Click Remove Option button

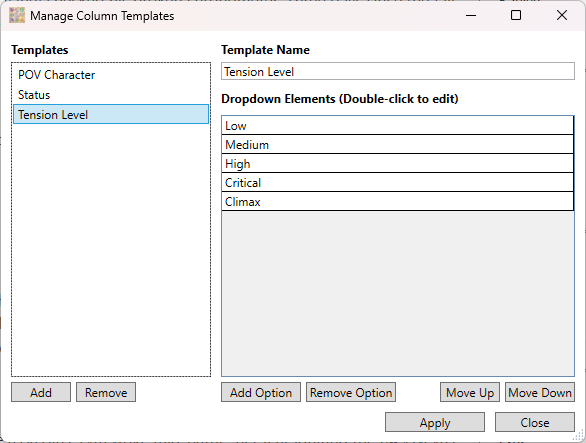[351, 392]
